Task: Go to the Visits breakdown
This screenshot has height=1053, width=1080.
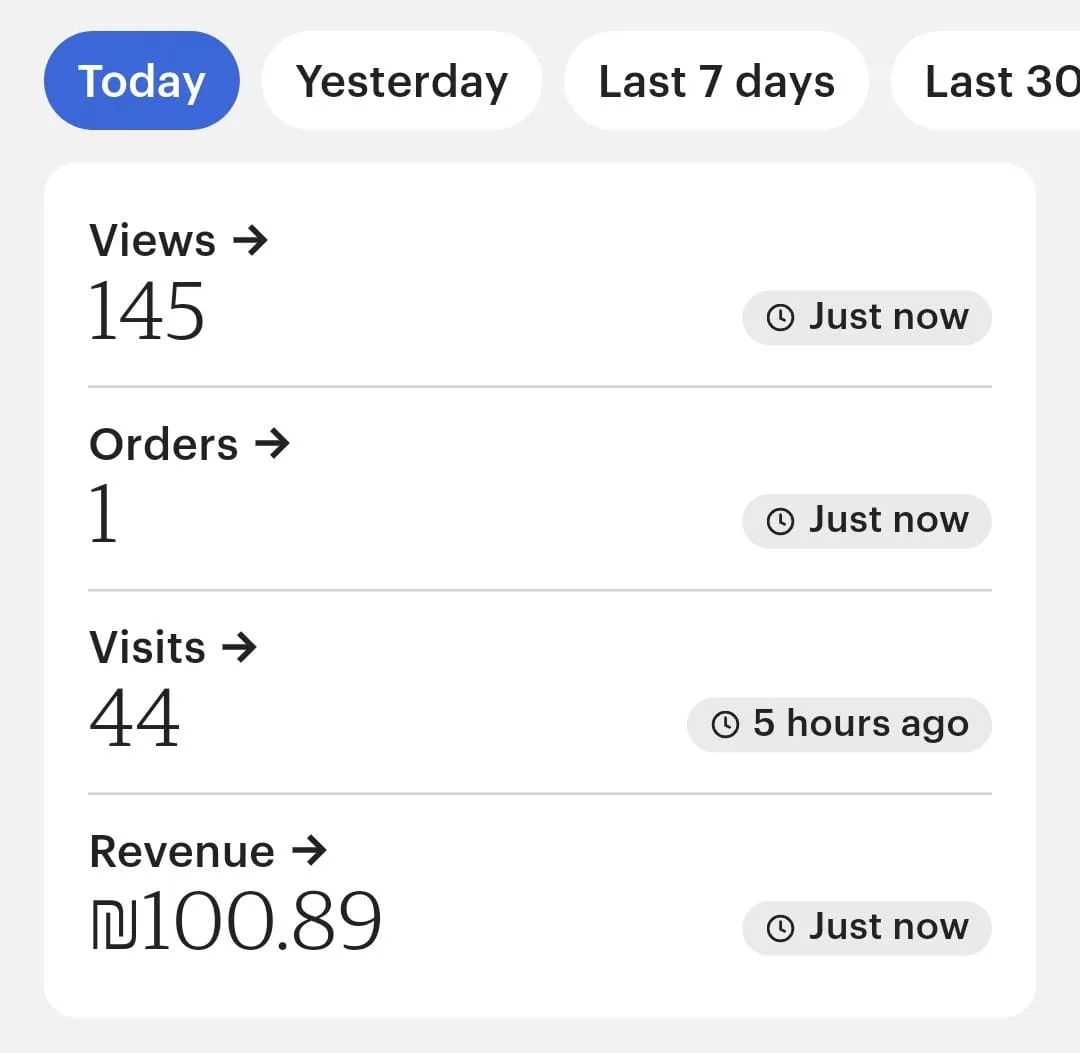Action: 148,648
